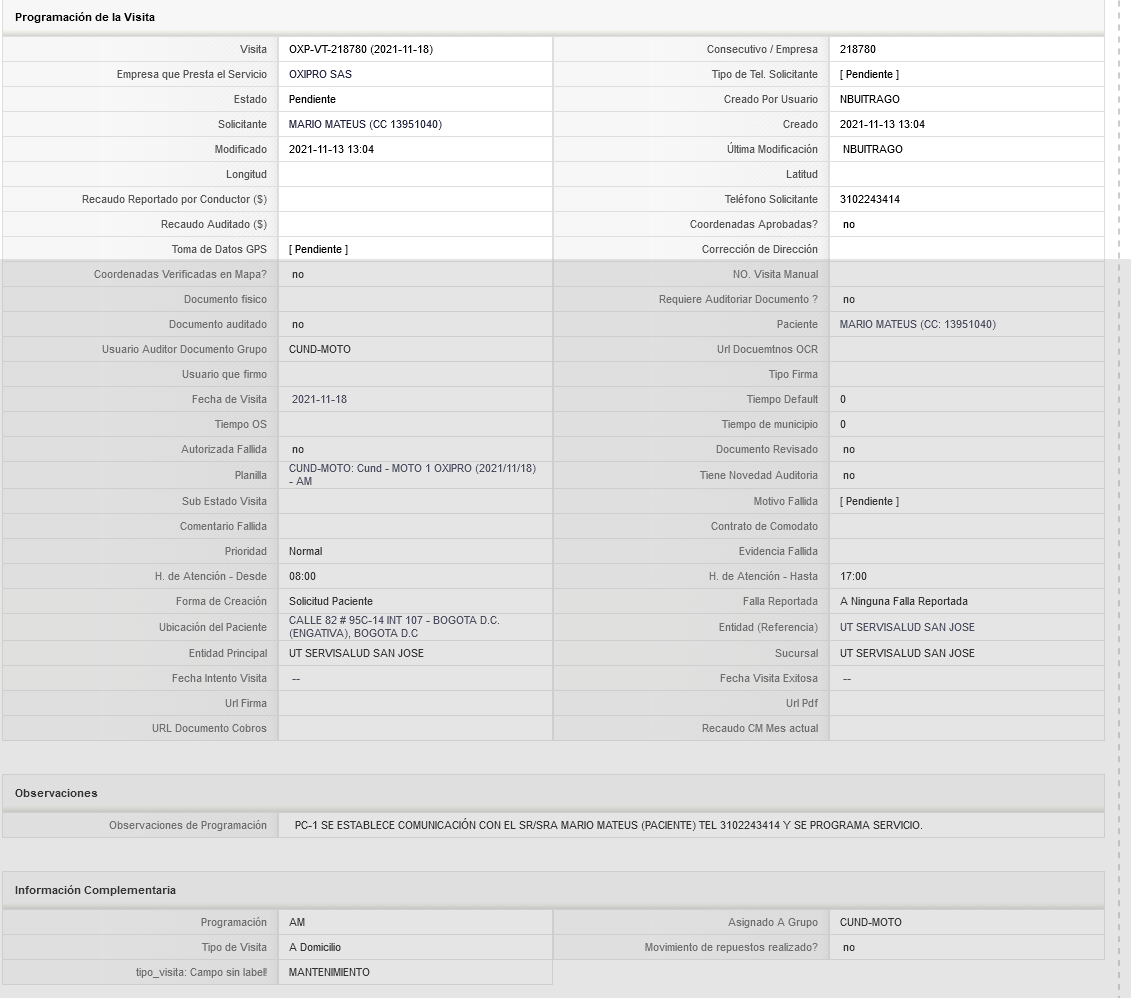Select the Información Complementaria section header

95,891
